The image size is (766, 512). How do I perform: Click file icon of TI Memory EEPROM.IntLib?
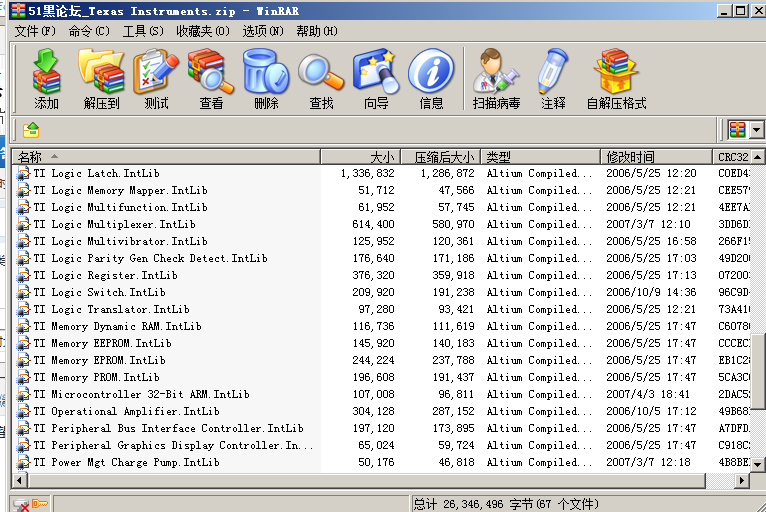tap(23, 343)
